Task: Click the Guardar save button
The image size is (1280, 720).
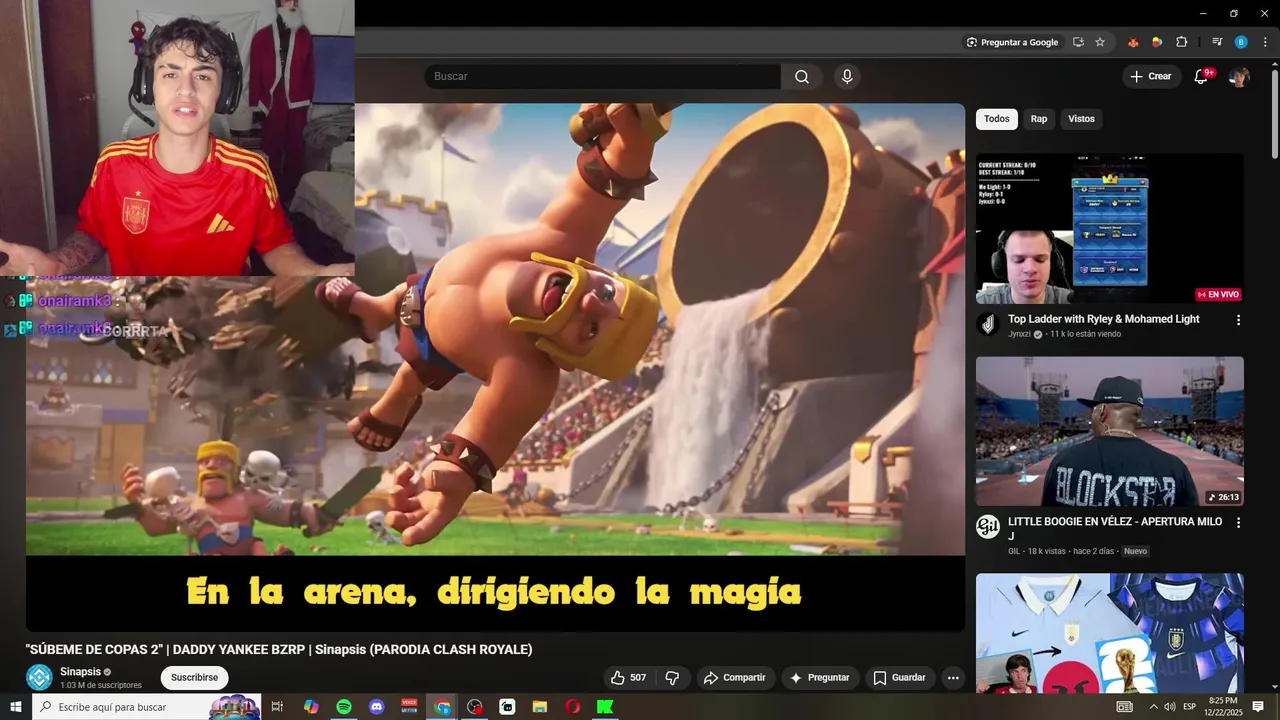Action: pos(900,678)
